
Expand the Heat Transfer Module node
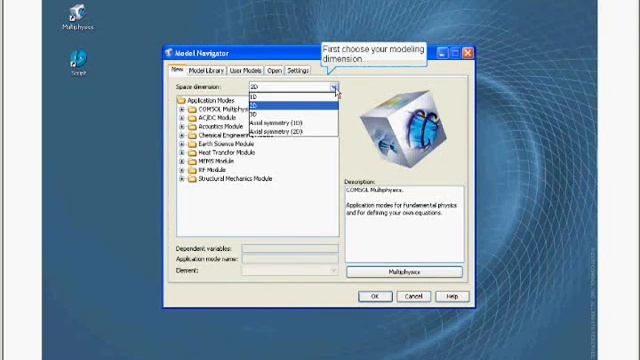click(182, 153)
